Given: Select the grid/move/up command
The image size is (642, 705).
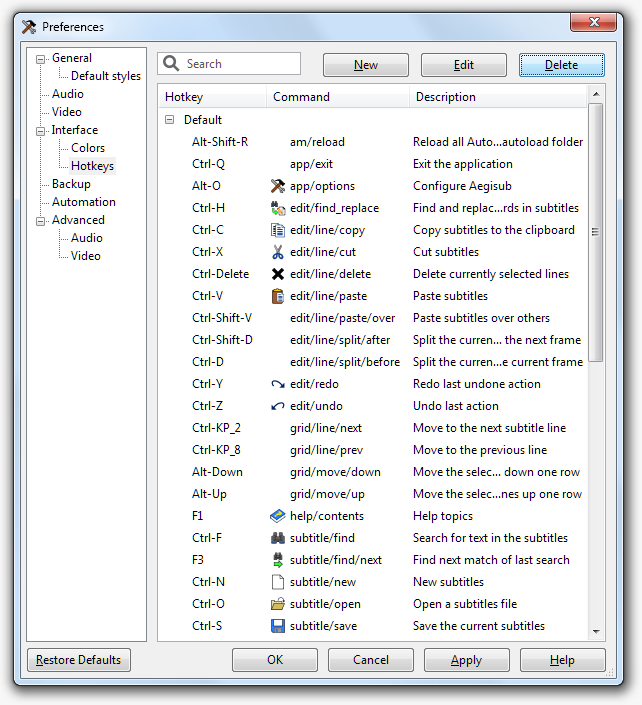Looking at the screenshot, I should [x=327, y=494].
